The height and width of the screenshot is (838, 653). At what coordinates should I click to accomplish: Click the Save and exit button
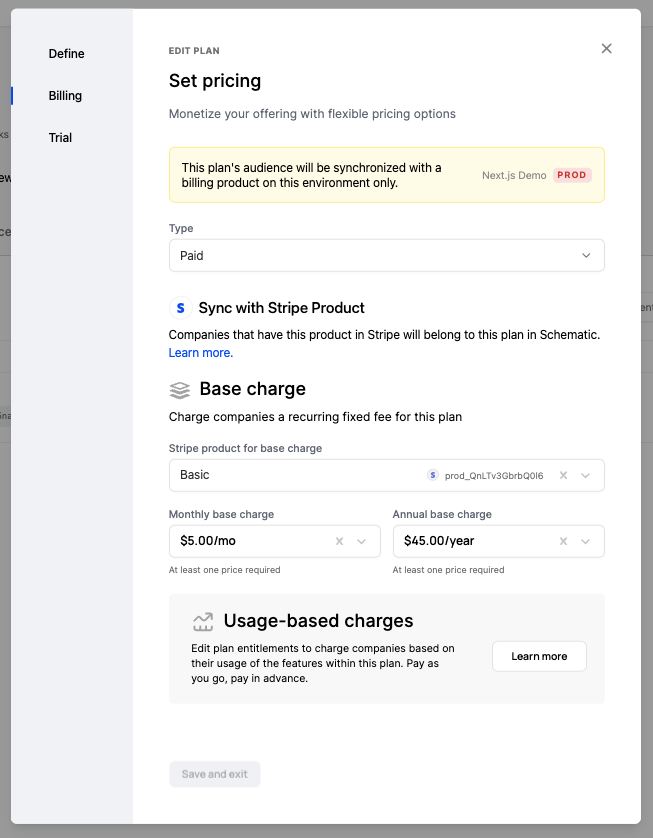pos(215,774)
